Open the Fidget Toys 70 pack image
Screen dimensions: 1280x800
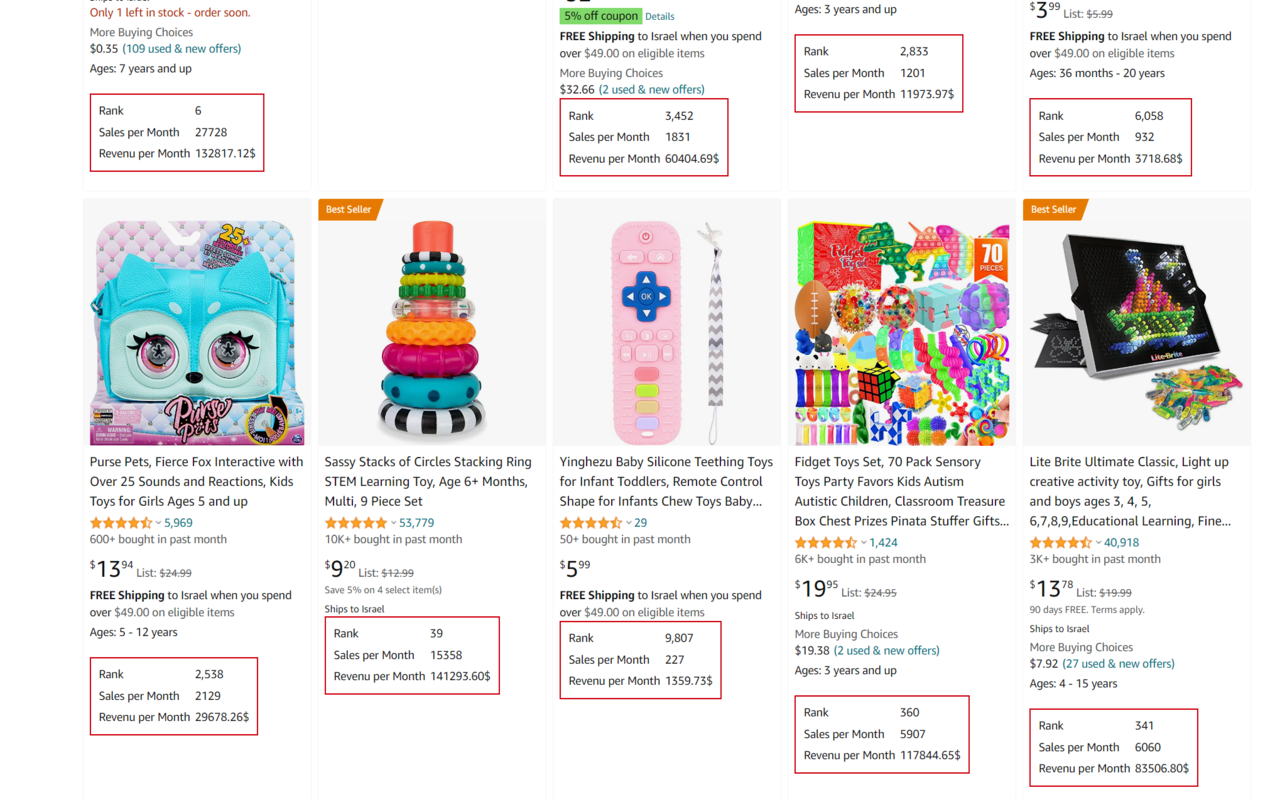901,333
